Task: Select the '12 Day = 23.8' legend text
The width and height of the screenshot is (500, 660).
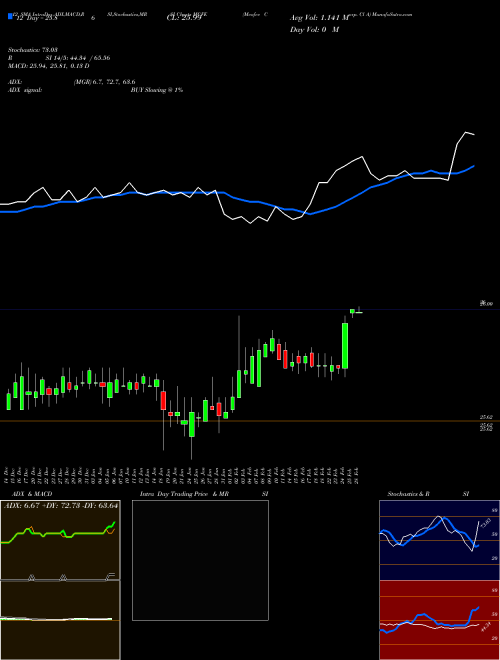Action: pyautogui.click(x=36, y=19)
